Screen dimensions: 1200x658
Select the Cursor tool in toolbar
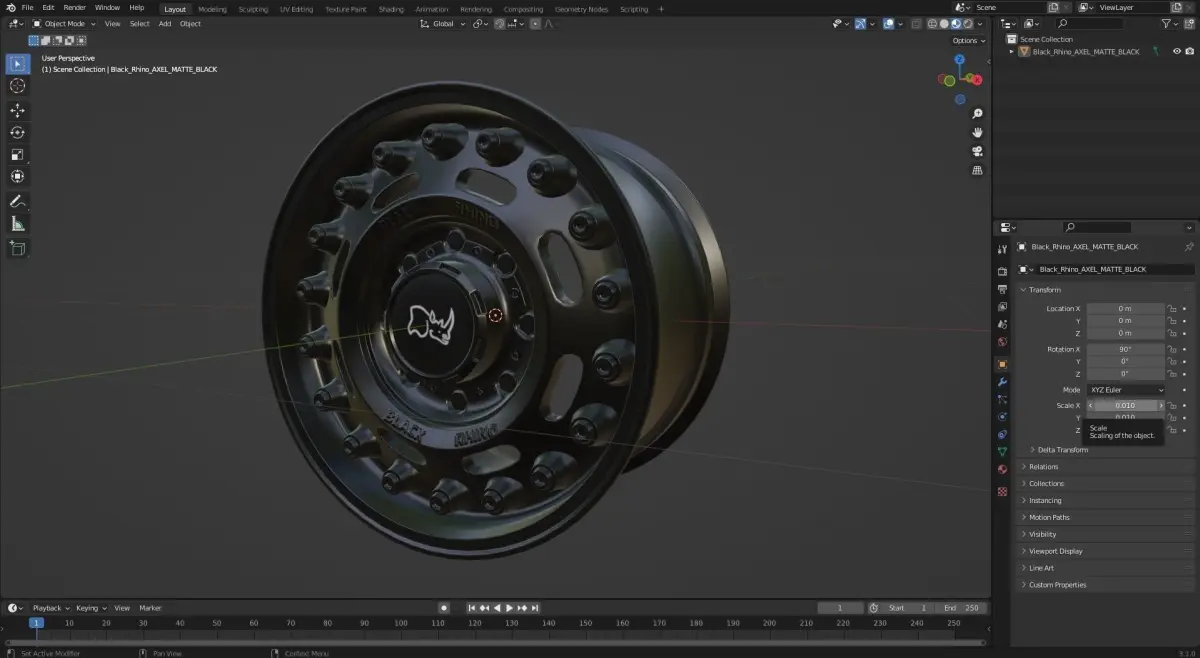tap(17, 86)
